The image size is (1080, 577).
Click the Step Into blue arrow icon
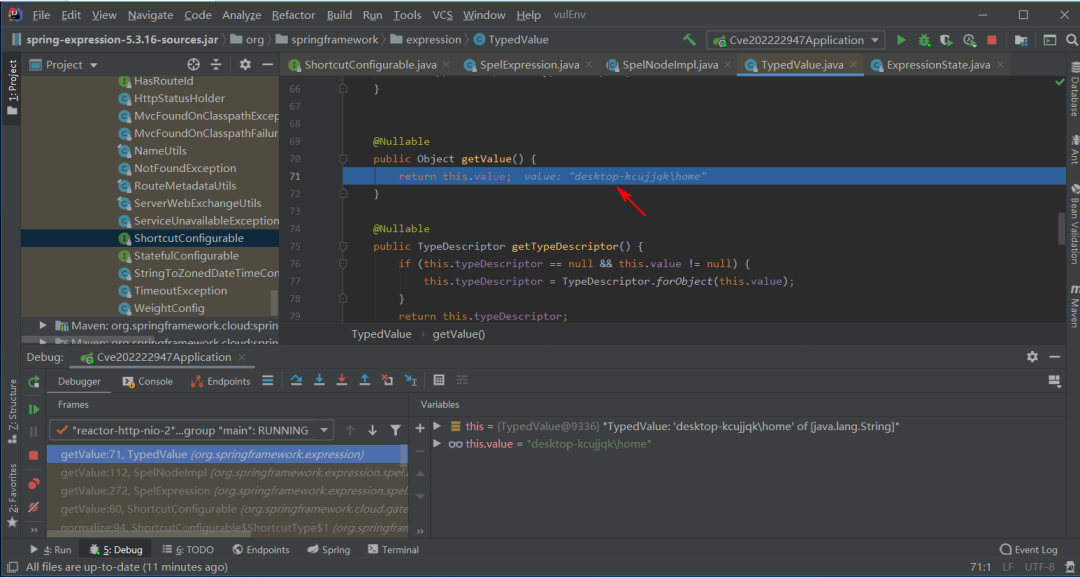(319, 380)
